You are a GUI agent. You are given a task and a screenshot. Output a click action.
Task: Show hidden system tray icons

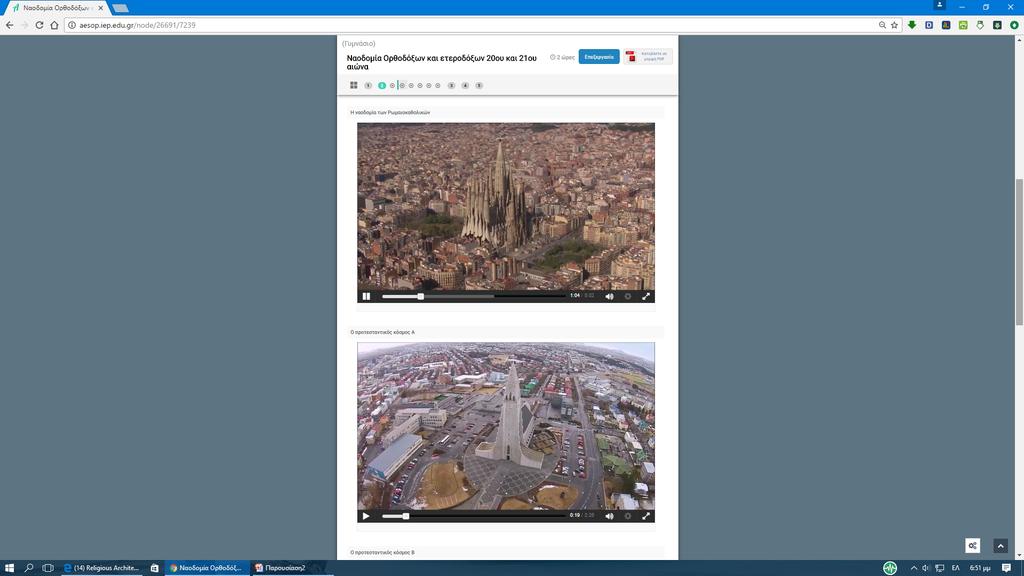(x=914, y=568)
